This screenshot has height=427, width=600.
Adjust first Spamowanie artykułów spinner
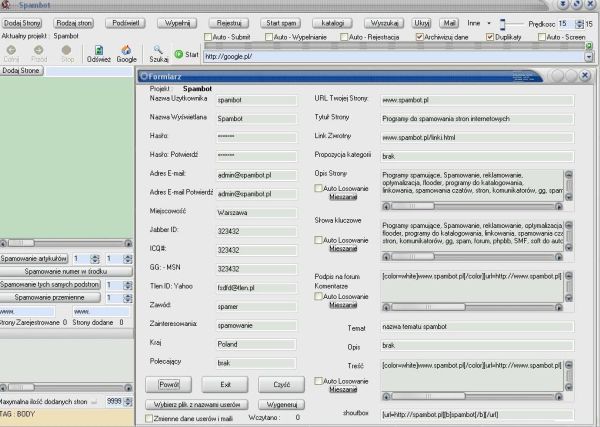pos(95,259)
